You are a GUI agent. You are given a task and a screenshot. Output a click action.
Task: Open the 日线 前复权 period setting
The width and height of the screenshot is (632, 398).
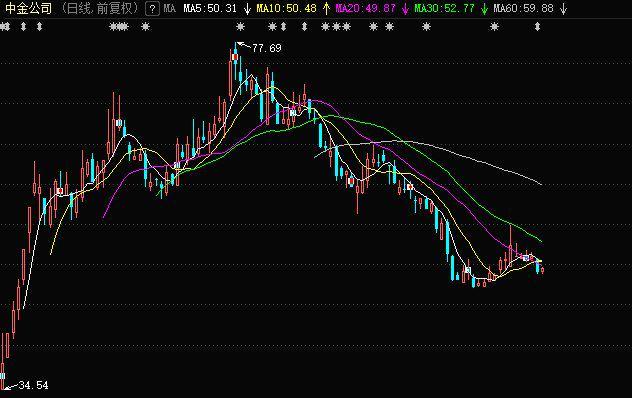(100, 8)
